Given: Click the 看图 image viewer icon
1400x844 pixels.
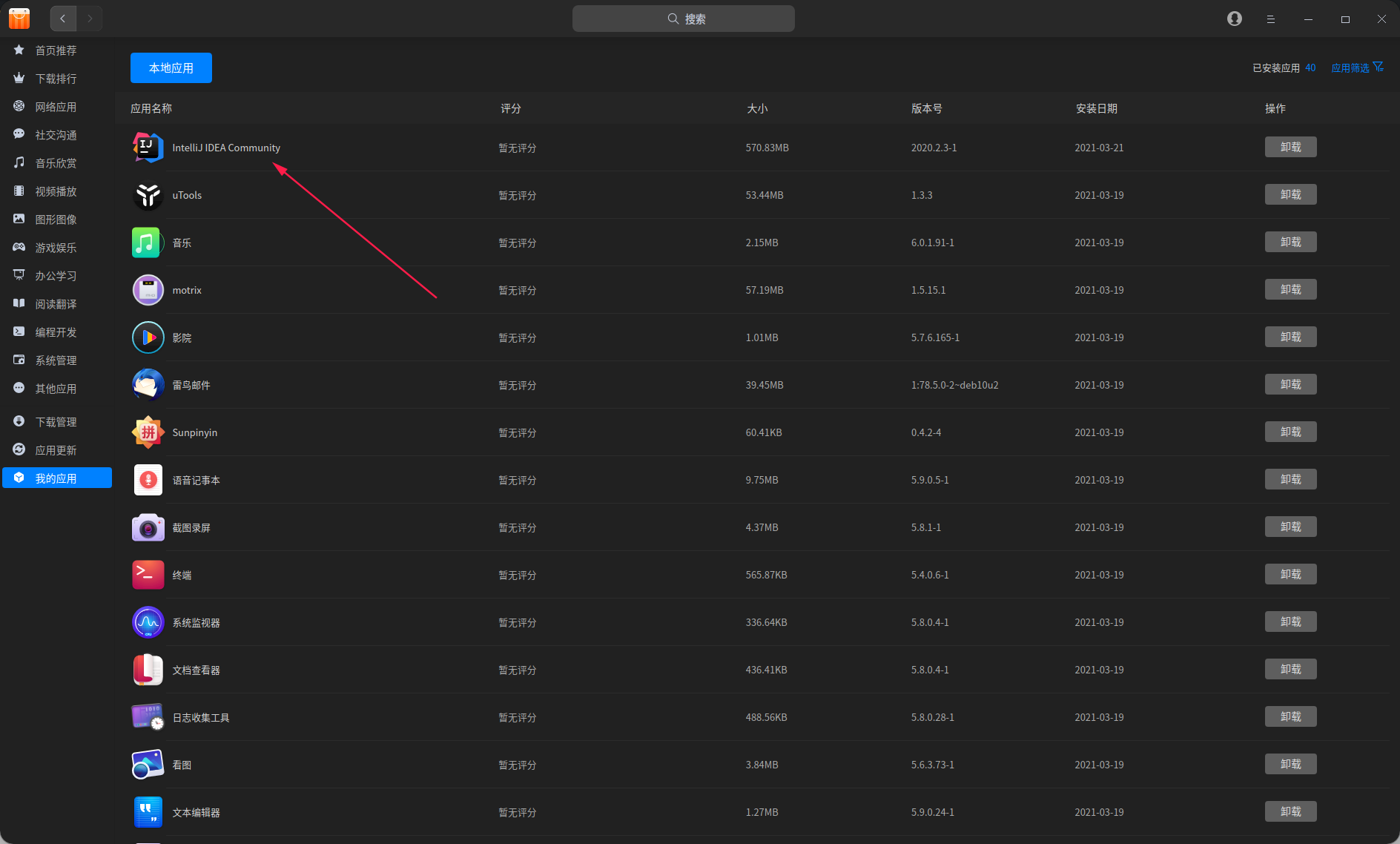Looking at the screenshot, I should (148, 765).
